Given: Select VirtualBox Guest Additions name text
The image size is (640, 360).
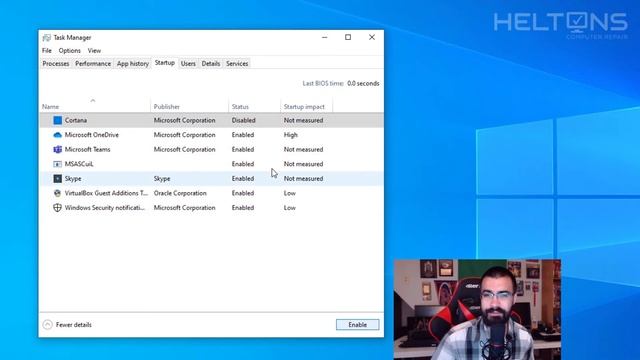Looking at the screenshot, I should point(106,193).
